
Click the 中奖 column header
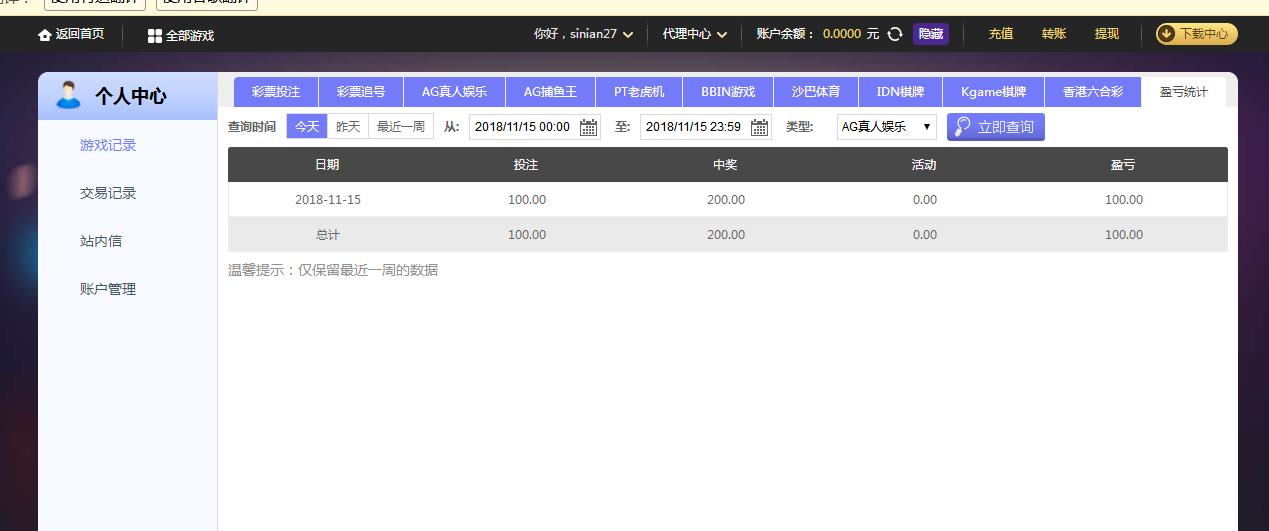point(725,165)
